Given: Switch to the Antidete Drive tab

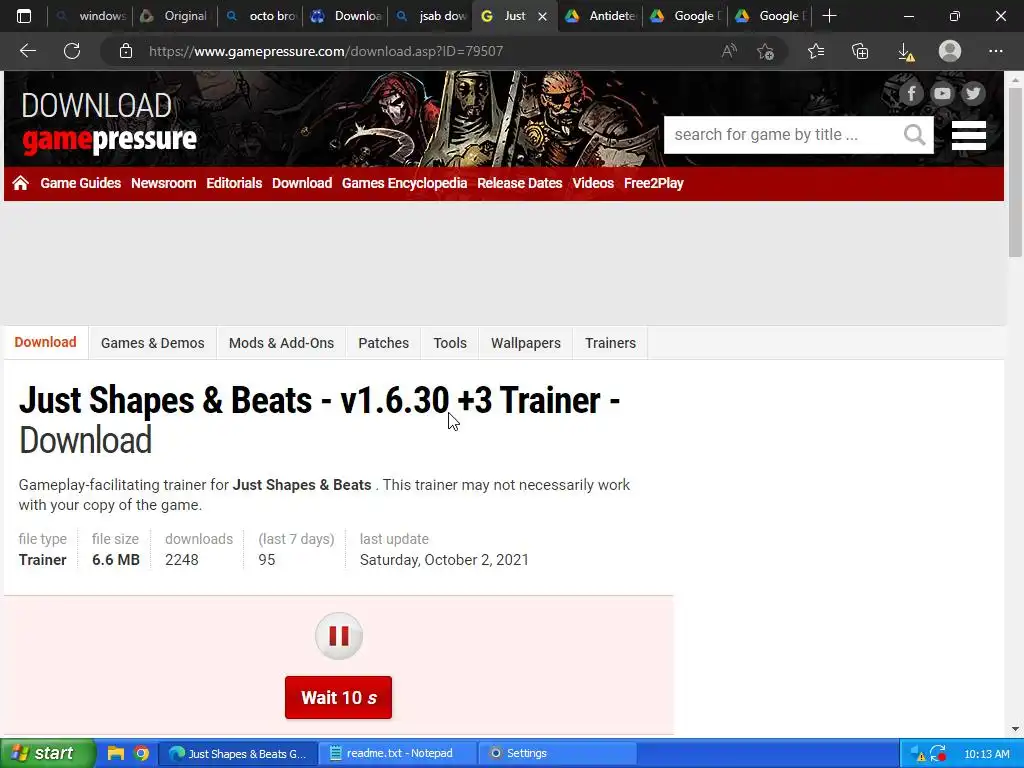Looking at the screenshot, I should 600,16.
